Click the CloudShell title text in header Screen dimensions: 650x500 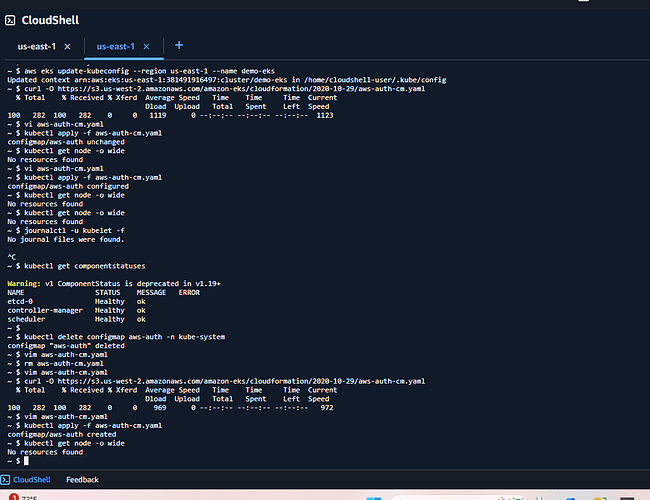[x=50, y=20]
